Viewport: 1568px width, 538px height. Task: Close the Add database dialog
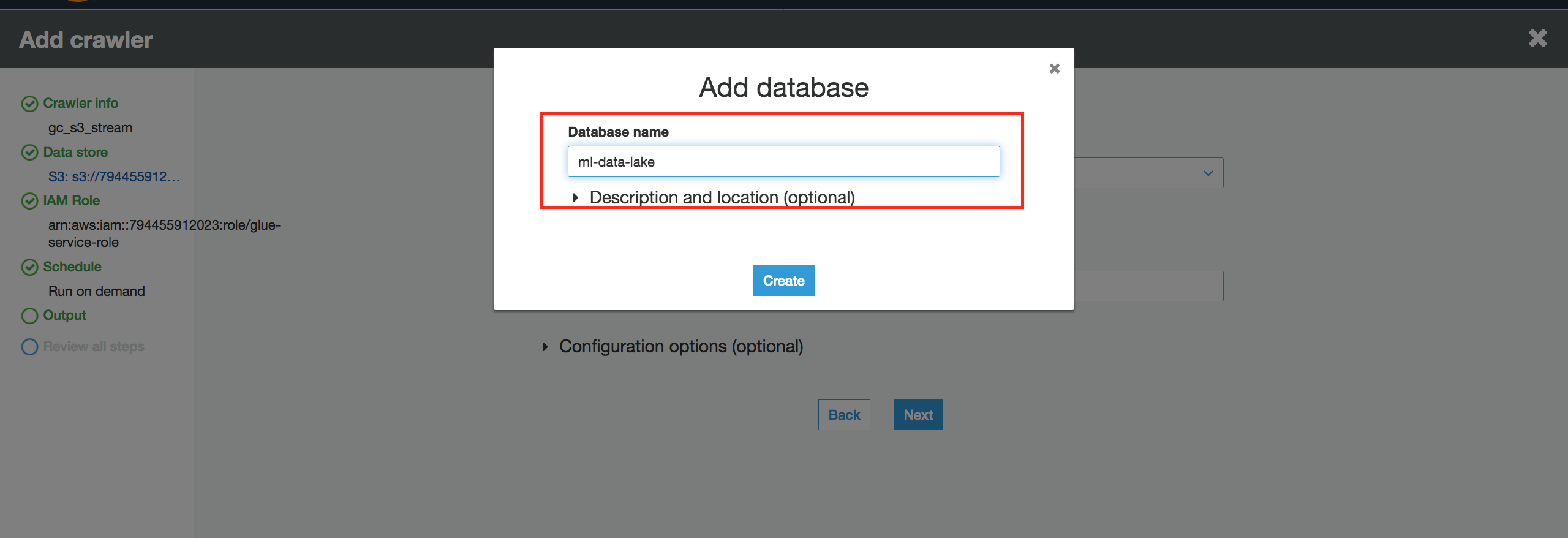click(x=1054, y=69)
